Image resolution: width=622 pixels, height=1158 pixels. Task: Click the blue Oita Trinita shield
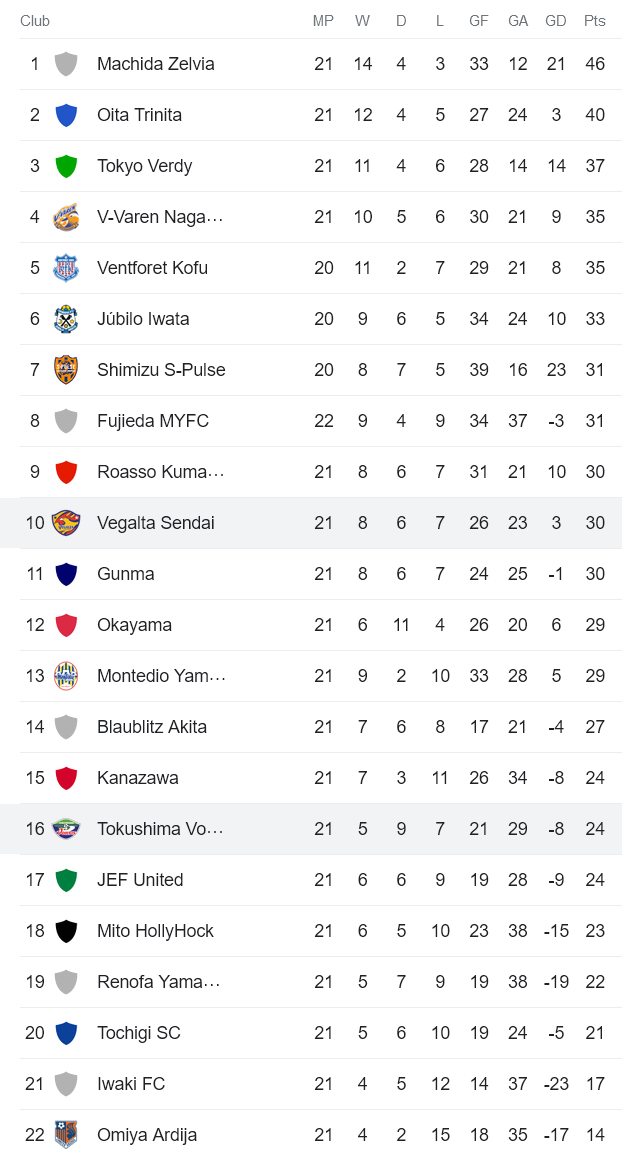(x=66, y=115)
